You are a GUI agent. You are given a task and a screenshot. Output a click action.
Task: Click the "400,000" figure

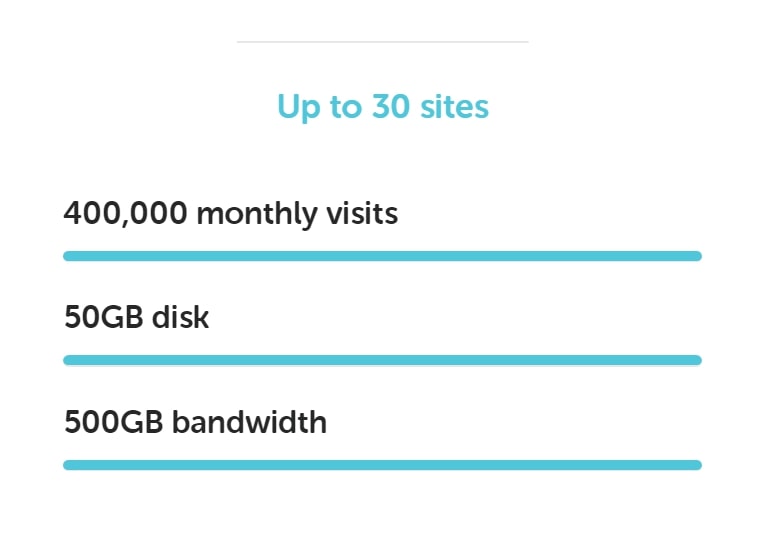click(x=126, y=214)
